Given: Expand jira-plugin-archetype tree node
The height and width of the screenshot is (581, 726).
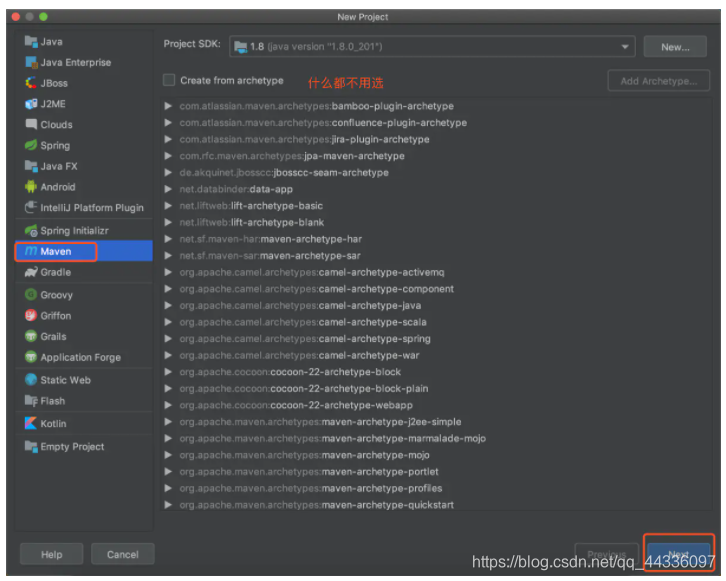Looking at the screenshot, I should [168, 139].
